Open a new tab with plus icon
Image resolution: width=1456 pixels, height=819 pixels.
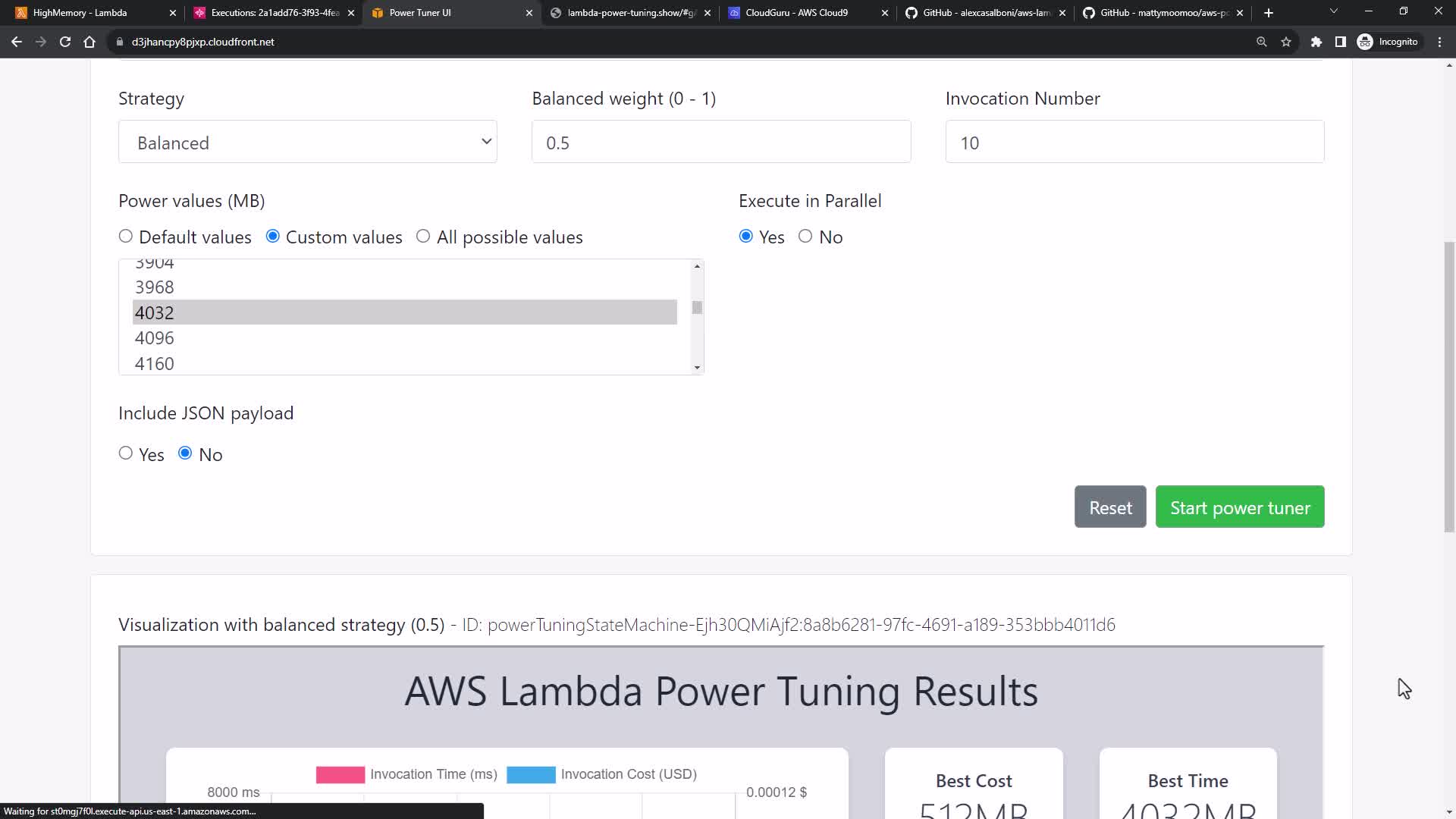click(x=1269, y=13)
